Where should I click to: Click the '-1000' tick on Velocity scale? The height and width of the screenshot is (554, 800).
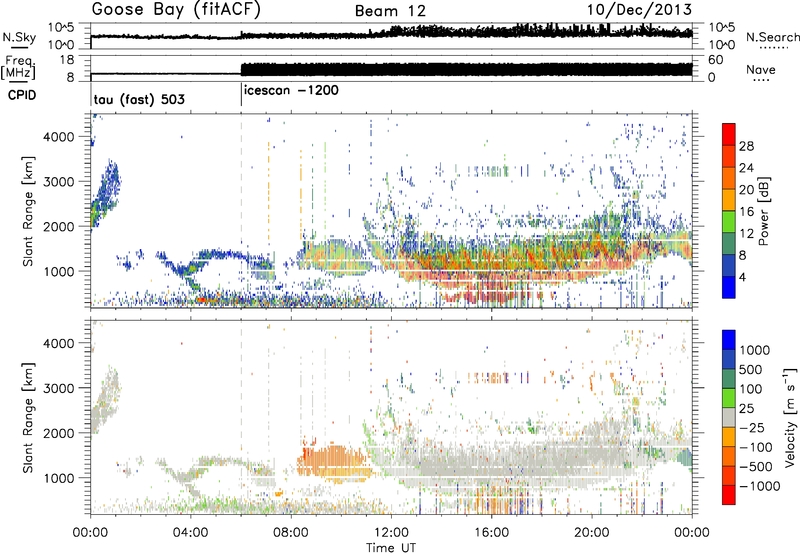point(759,486)
